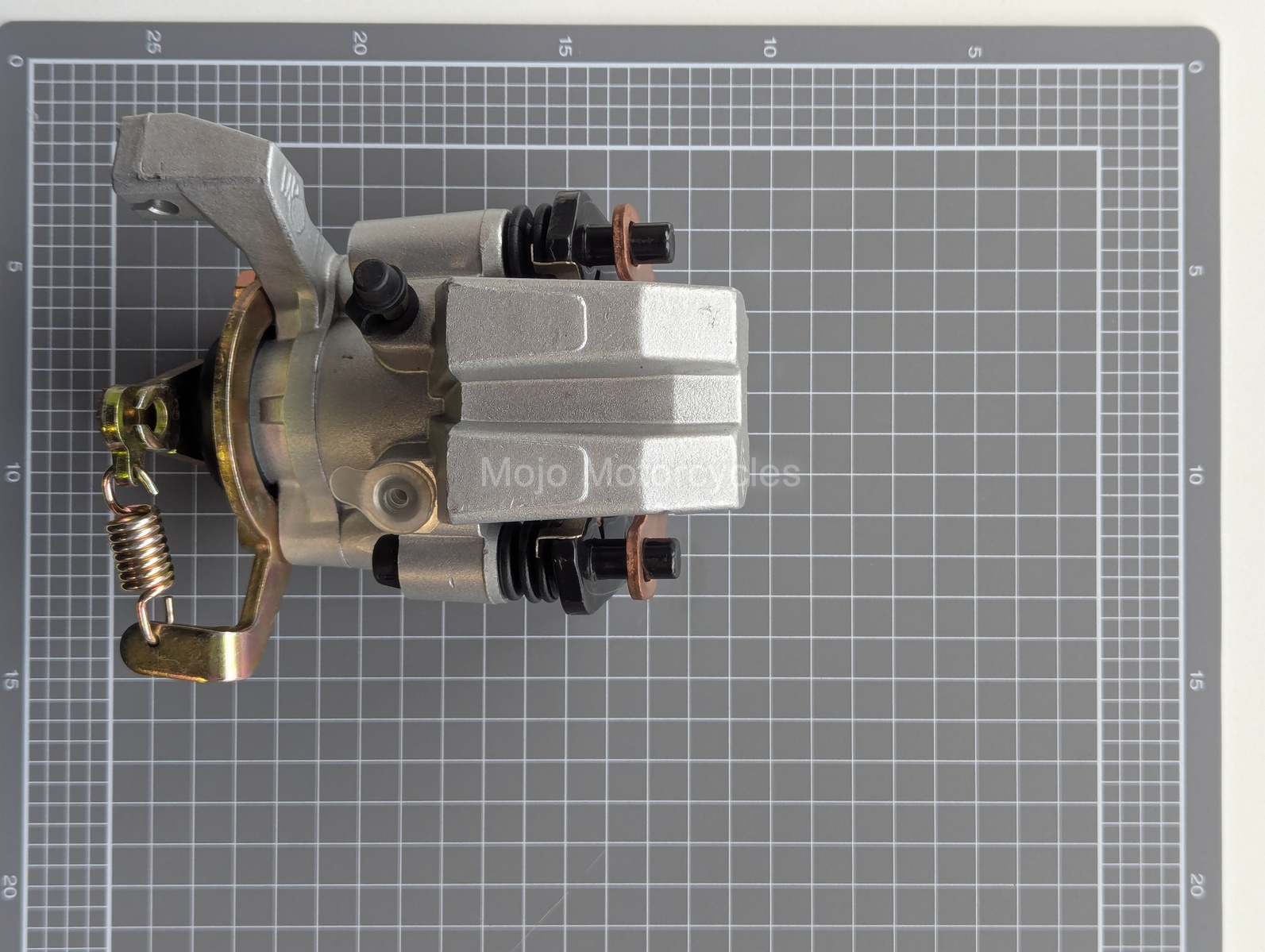Click the number 15 on right ruler
1265x952 pixels.
[1196, 680]
